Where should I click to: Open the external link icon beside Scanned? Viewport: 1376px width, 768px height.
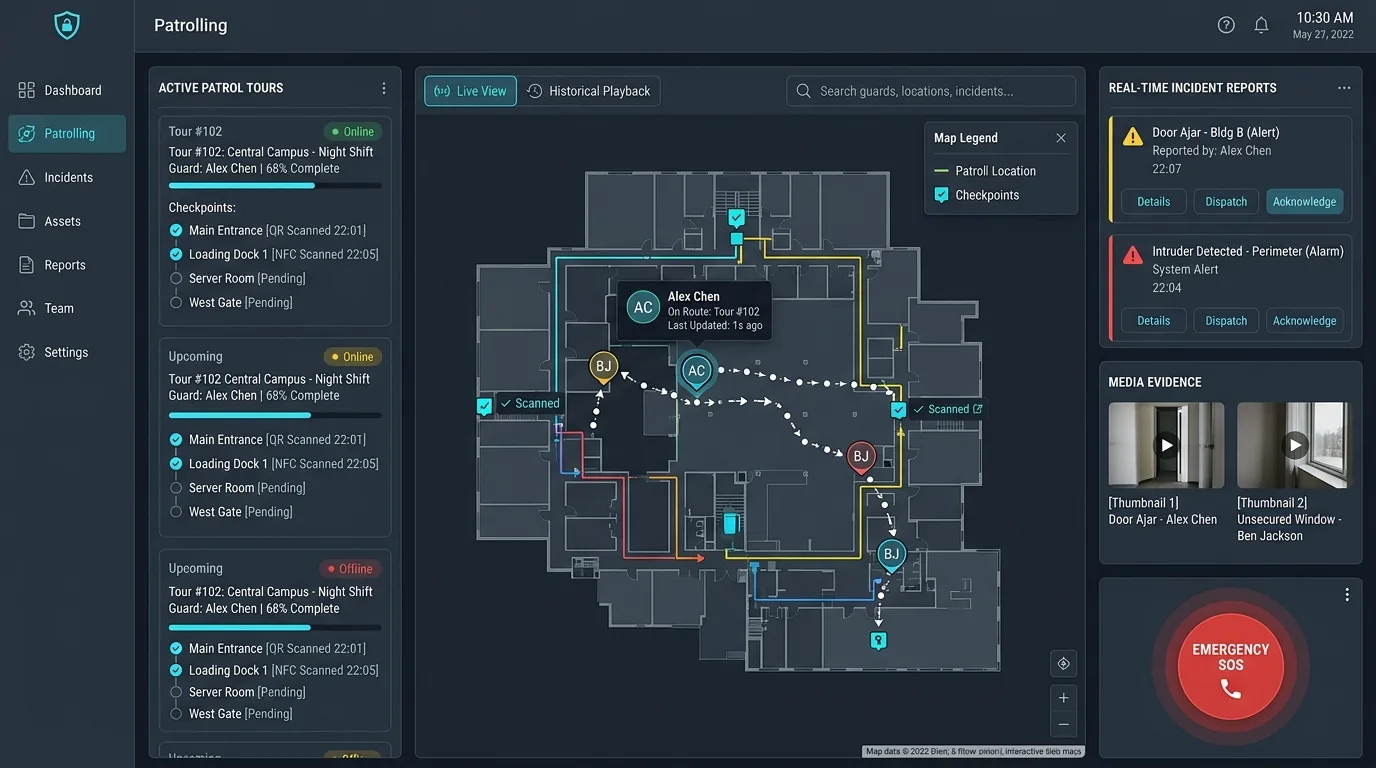pos(978,409)
